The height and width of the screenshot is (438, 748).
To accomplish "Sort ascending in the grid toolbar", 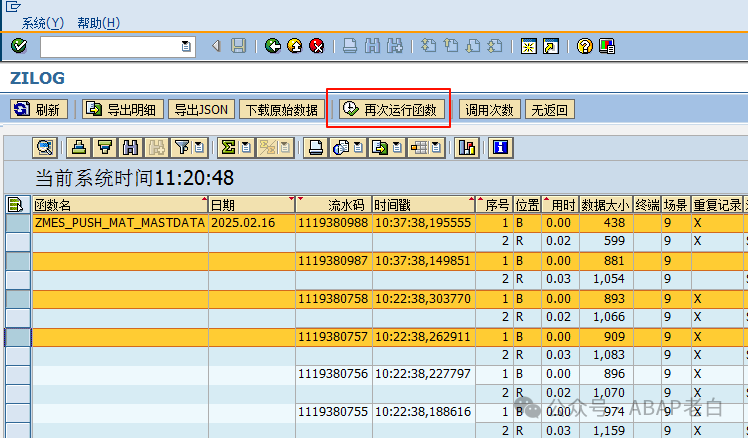I will [x=79, y=148].
